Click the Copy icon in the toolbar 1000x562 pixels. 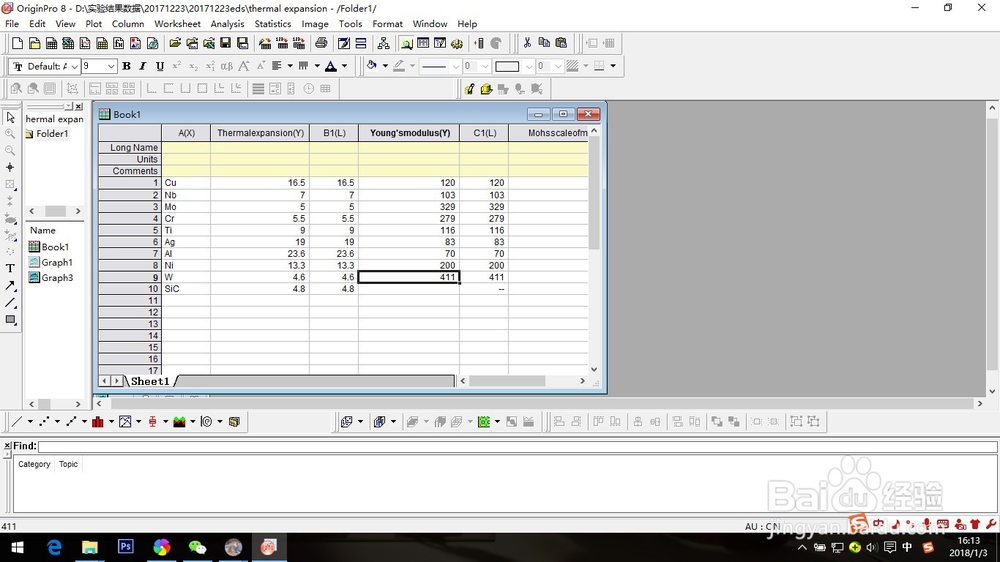pyautogui.click(x=544, y=43)
